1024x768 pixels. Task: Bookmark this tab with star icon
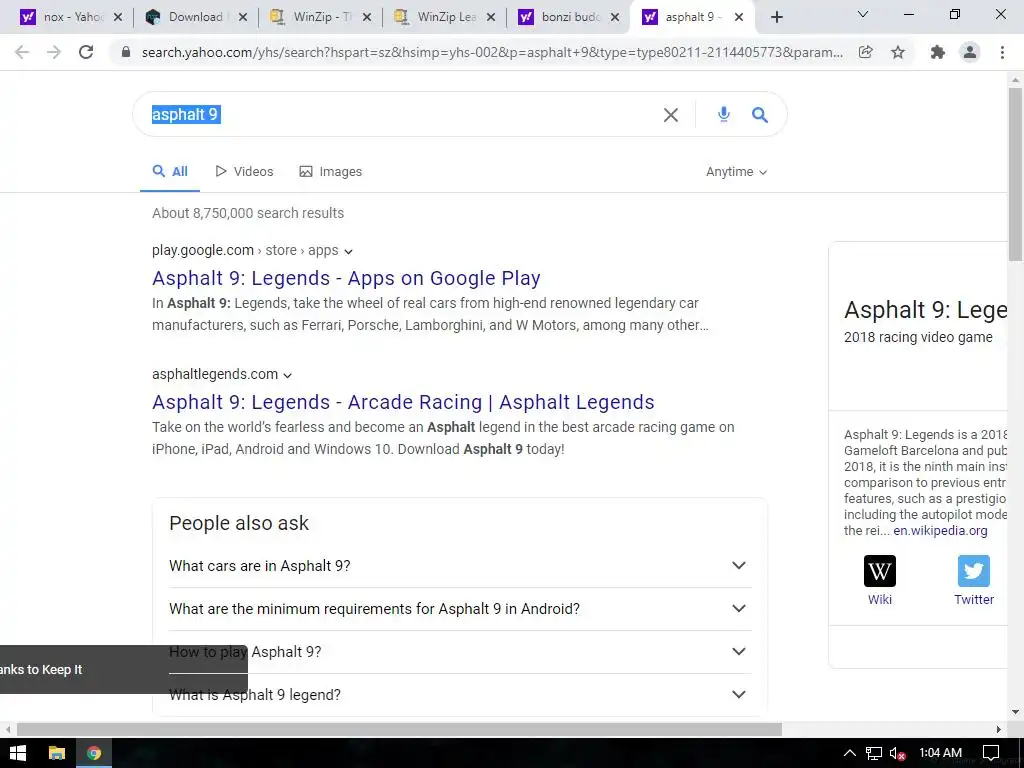898,52
